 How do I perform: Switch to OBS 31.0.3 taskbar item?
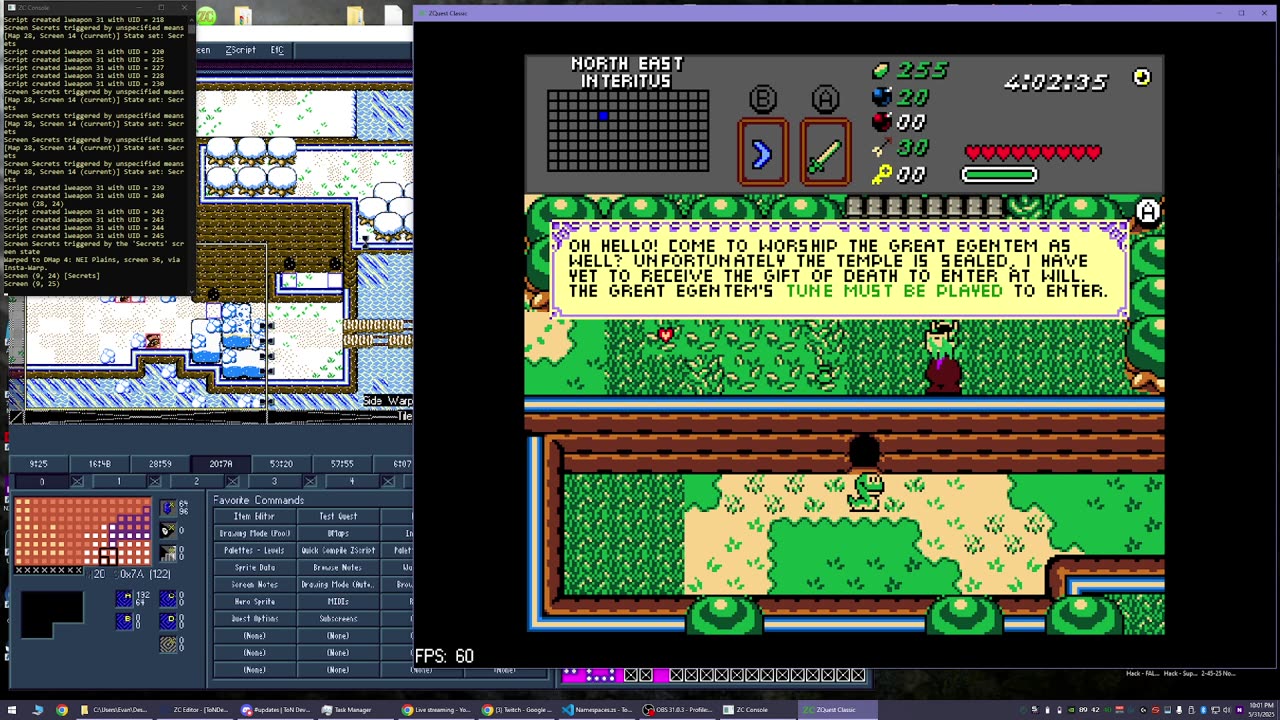(679, 710)
